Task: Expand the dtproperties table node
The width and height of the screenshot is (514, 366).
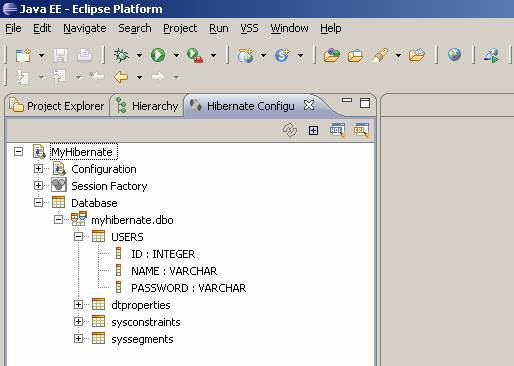Action: (x=79, y=304)
